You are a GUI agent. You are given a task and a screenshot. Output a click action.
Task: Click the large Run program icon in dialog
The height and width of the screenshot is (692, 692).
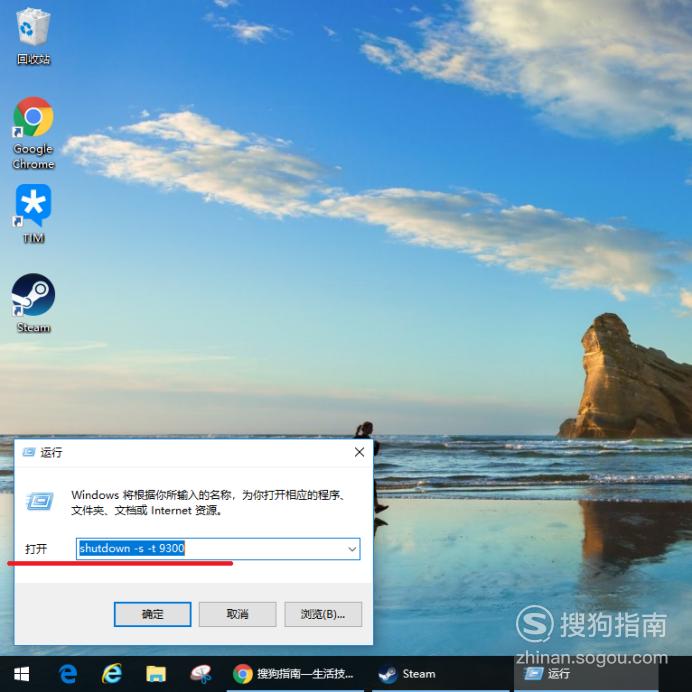coord(40,501)
